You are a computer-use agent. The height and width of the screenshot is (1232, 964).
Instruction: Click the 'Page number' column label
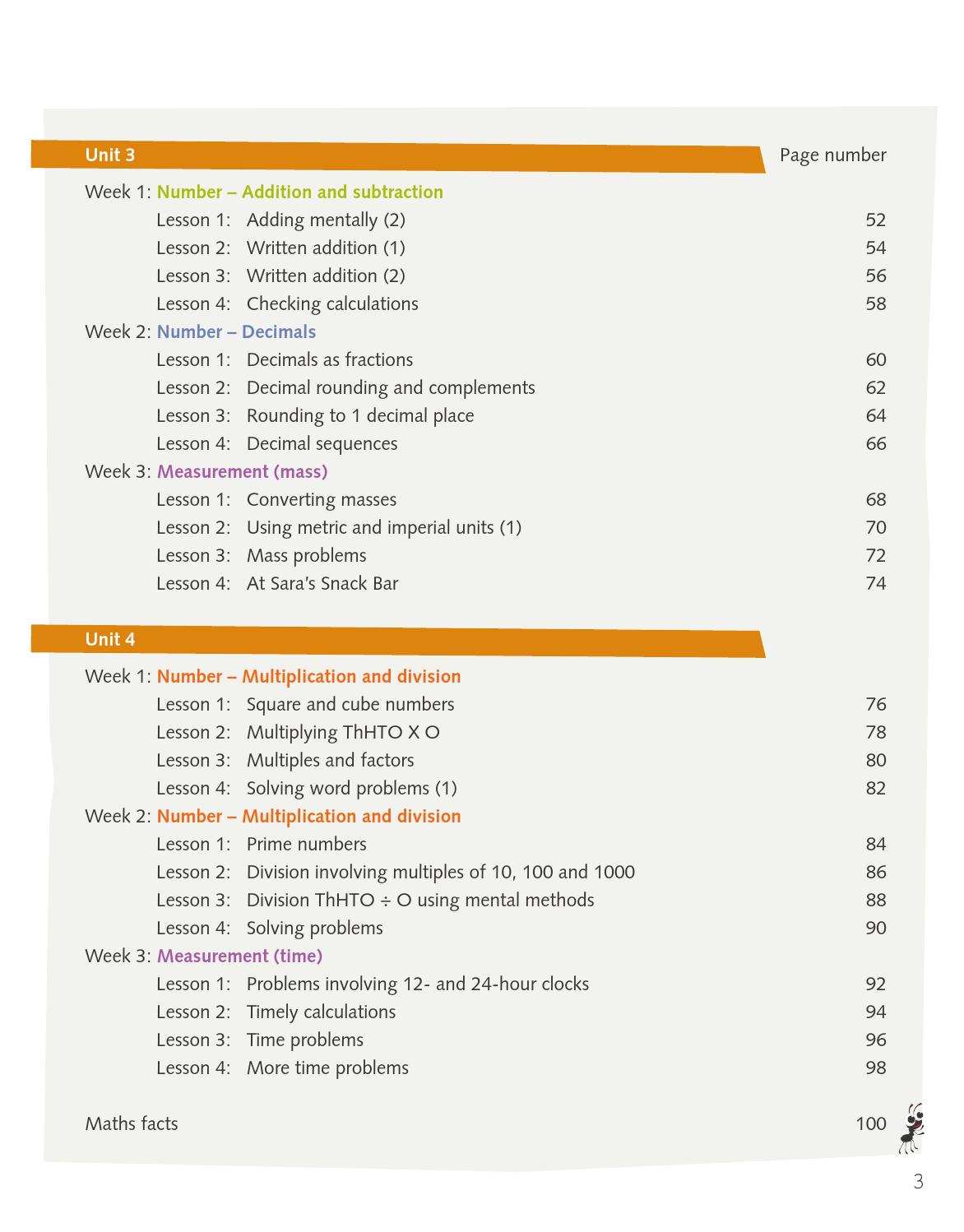pyautogui.click(x=832, y=155)
